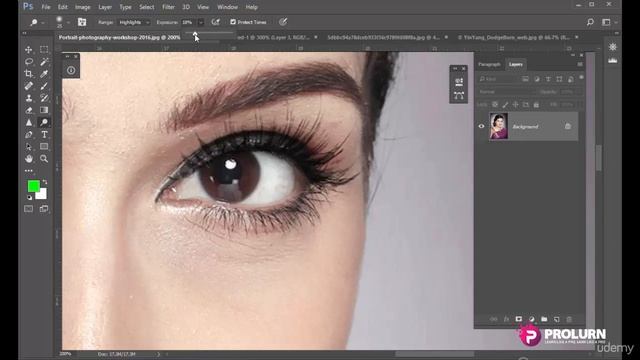Select the Gradient tool
640x360 pixels.
pos(44,110)
